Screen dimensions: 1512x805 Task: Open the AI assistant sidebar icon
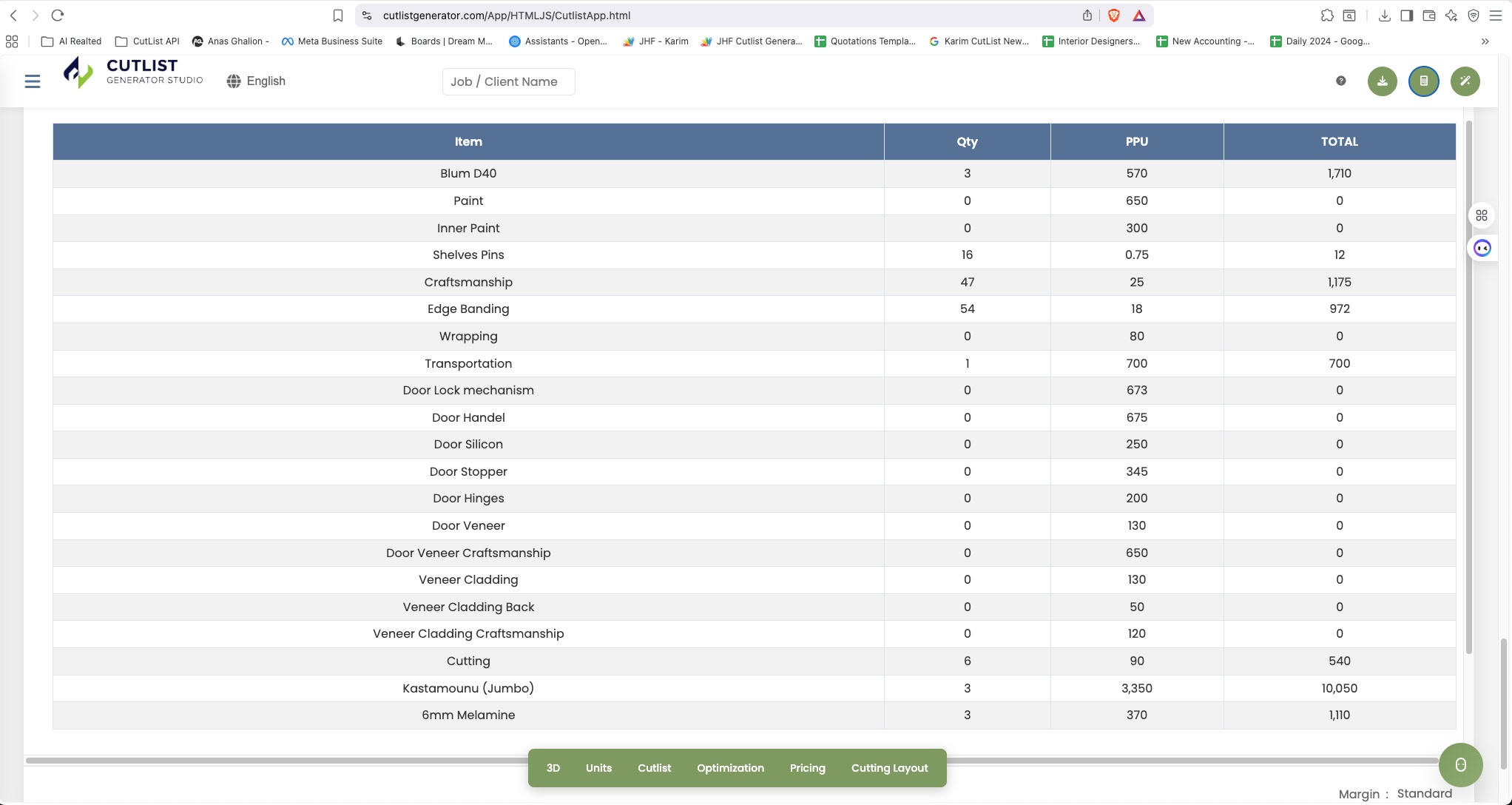pyautogui.click(x=1482, y=249)
